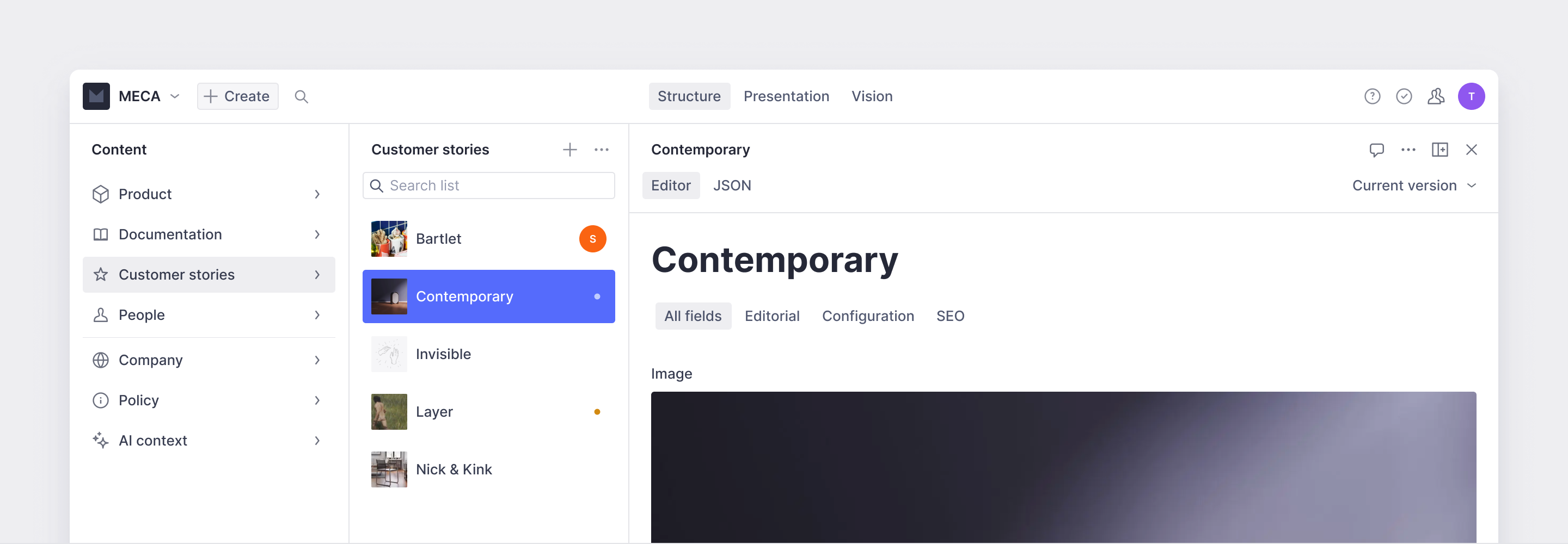Open the members people icon
Viewport: 1568px width, 544px height.
(x=1436, y=96)
